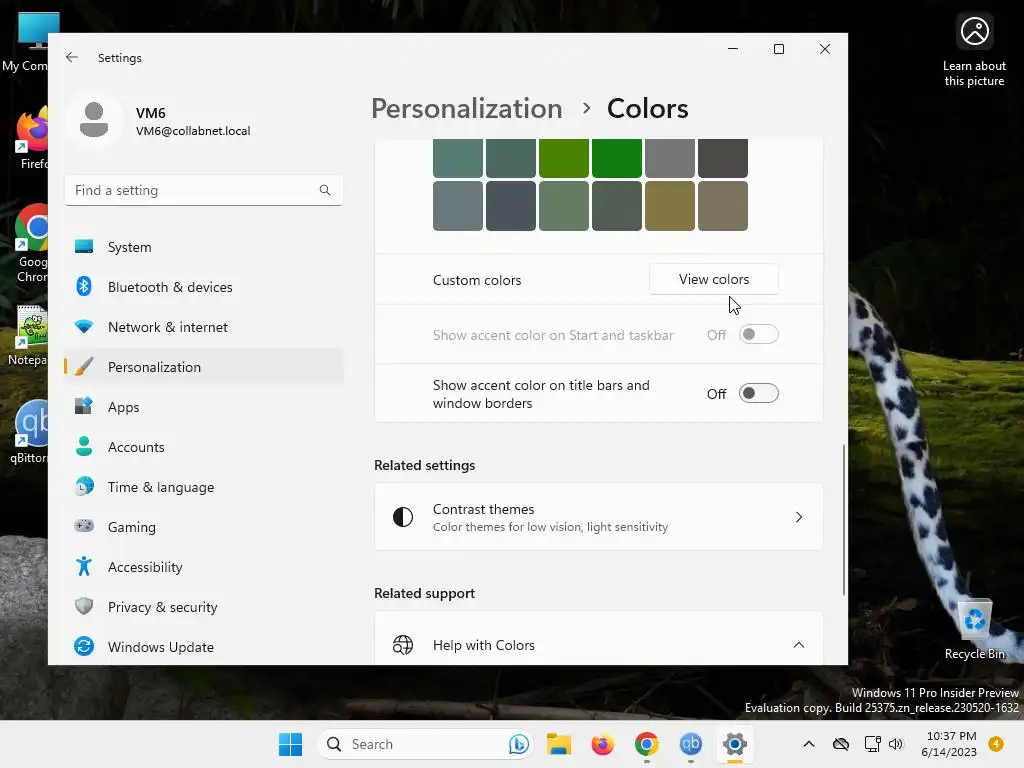This screenshot has height=768, width=1024.
Task: Toggle accent color on title bars and window borders
Action: (x=758, y=394)
